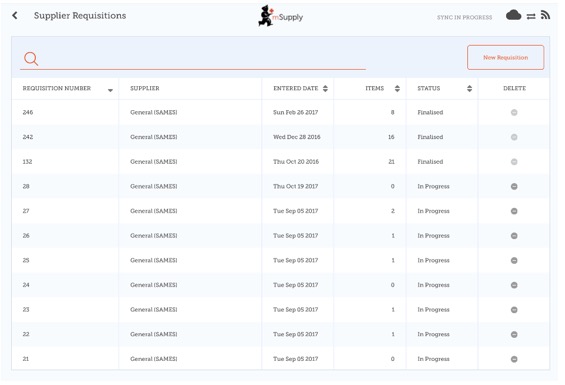Screen dimensions: 565x385
Task: Open requisition number 246
Action: point(28,112)
